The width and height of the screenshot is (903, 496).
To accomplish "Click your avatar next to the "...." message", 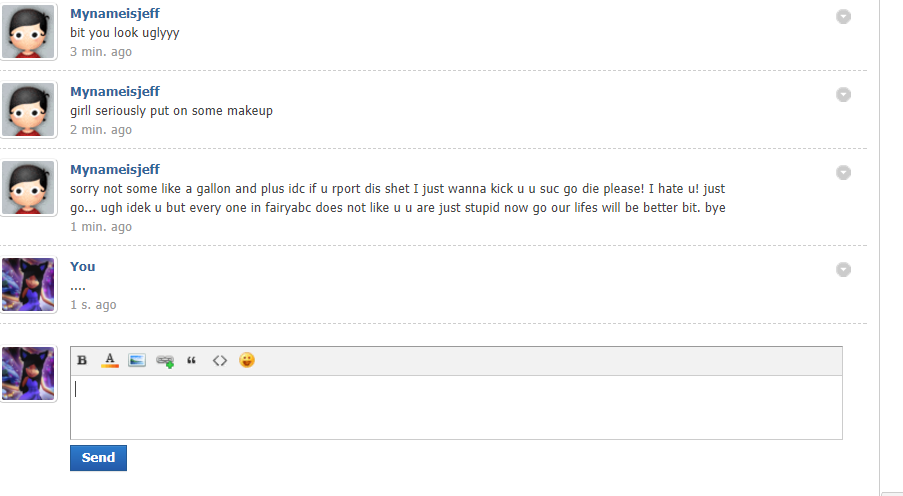I will point(28,285).
